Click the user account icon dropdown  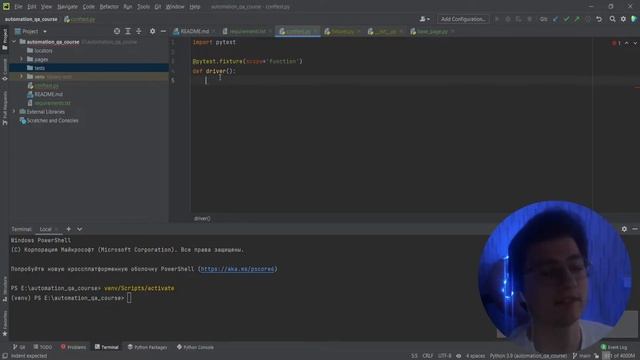[x=424, y=19]
